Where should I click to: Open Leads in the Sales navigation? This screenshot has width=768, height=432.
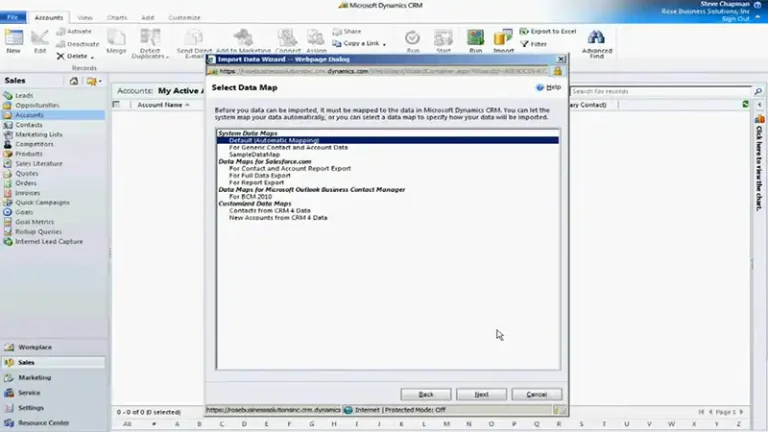click(24, 96)
